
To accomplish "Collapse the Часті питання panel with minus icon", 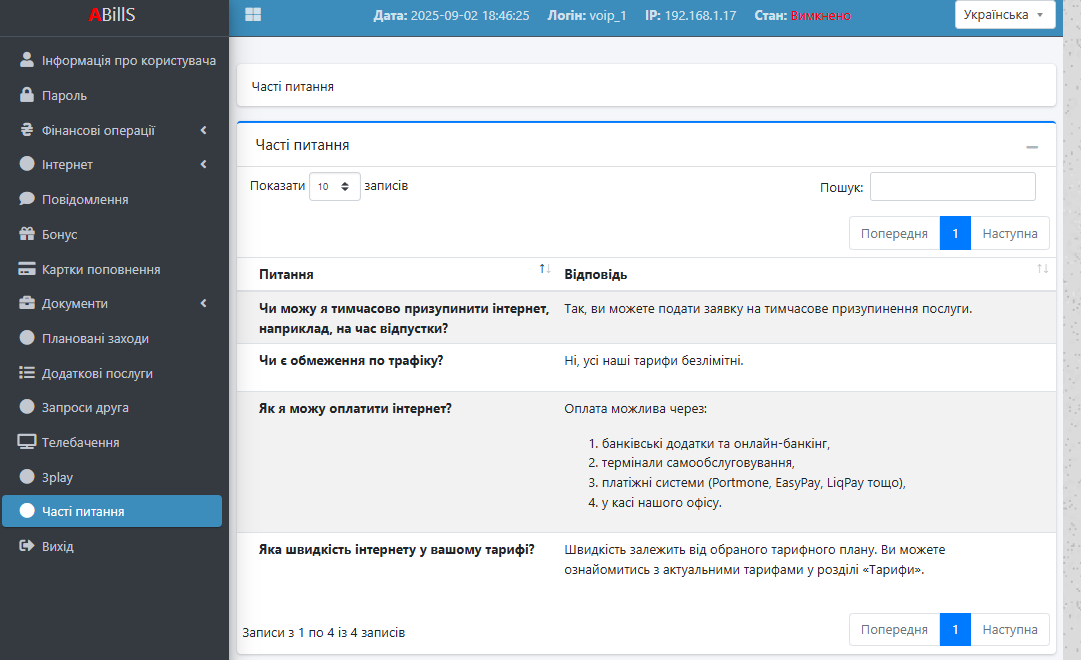I will pos(1032,147).
